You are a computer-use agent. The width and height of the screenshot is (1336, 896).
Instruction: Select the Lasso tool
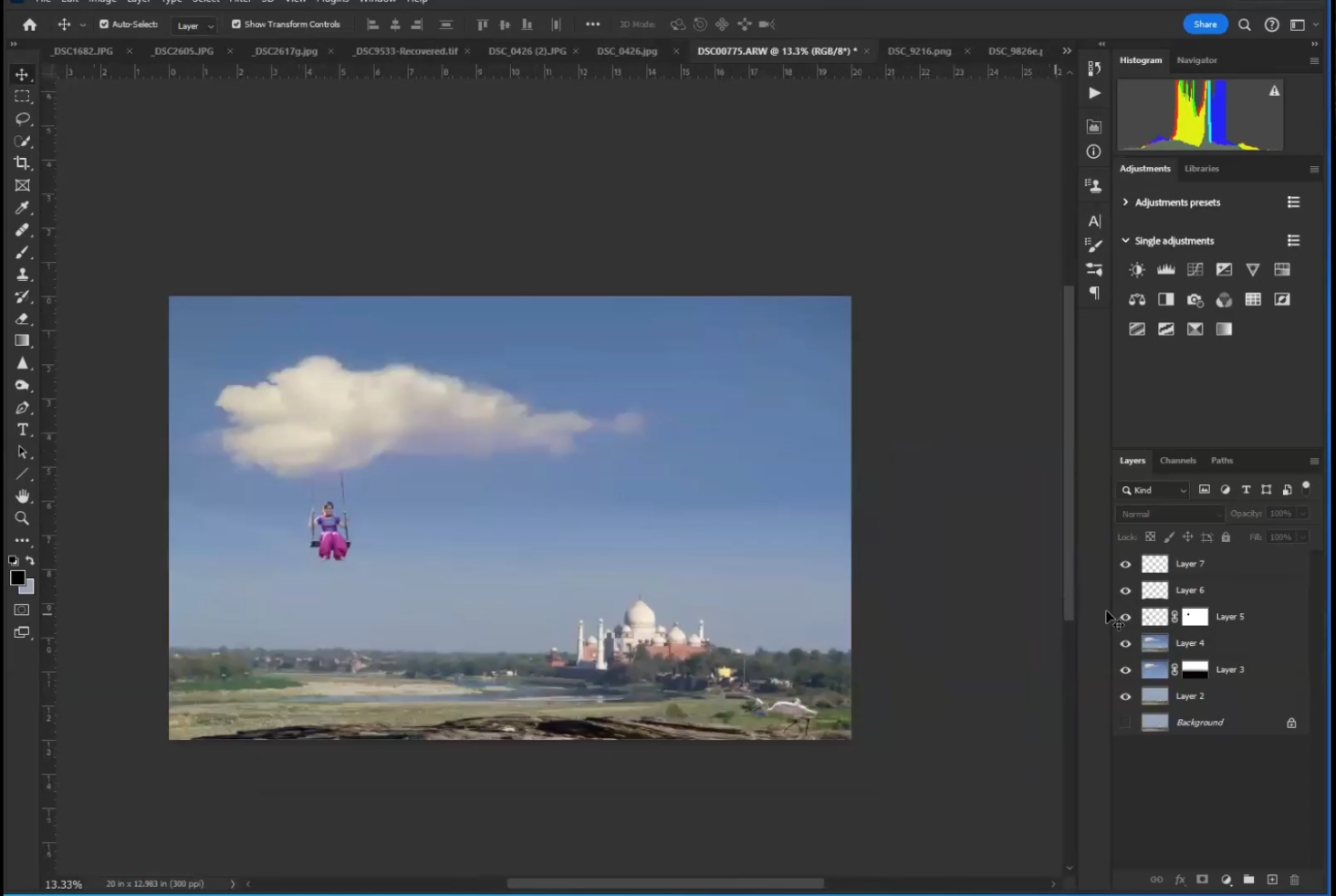click(22, 119)
